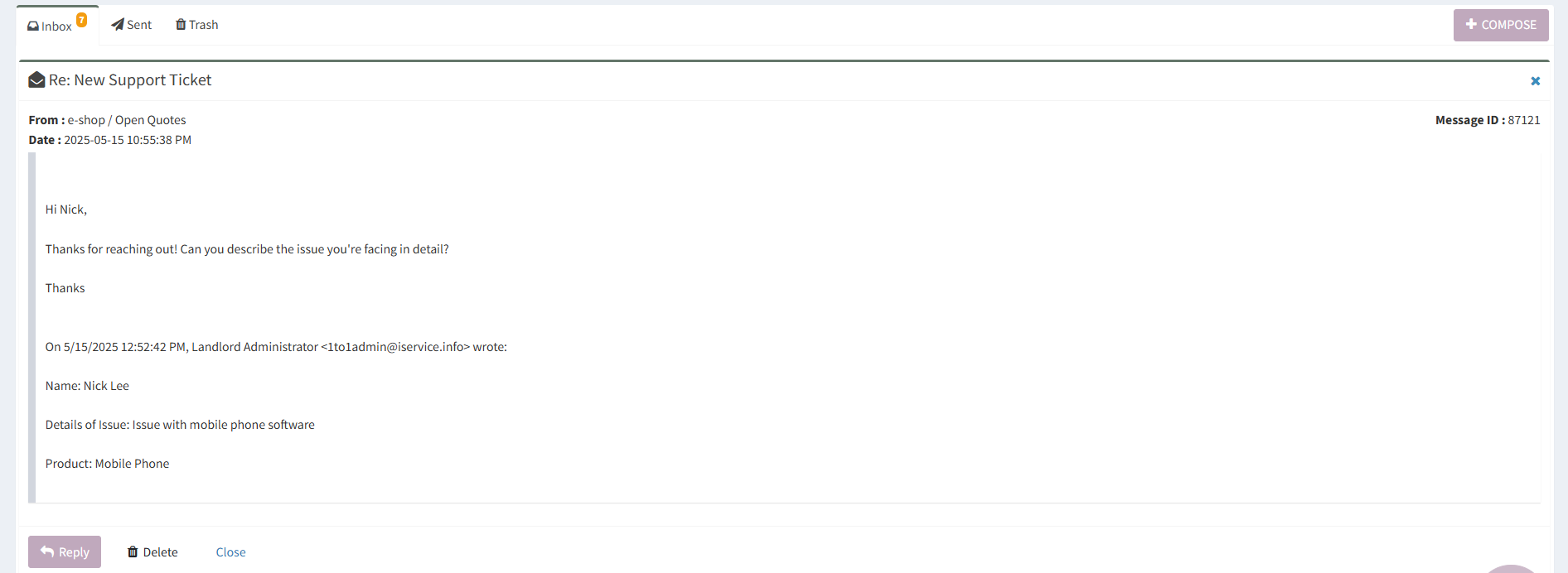
Task: Click the Close link below message
Action: [x=231, y=552]
